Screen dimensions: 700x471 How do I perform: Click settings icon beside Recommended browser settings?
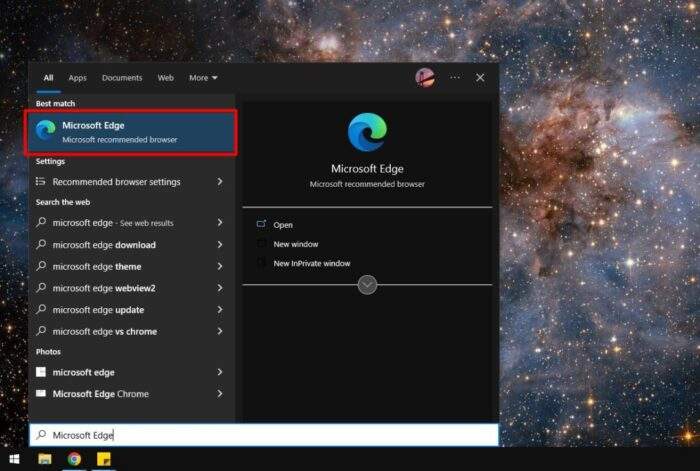click(x=41, y=182)
